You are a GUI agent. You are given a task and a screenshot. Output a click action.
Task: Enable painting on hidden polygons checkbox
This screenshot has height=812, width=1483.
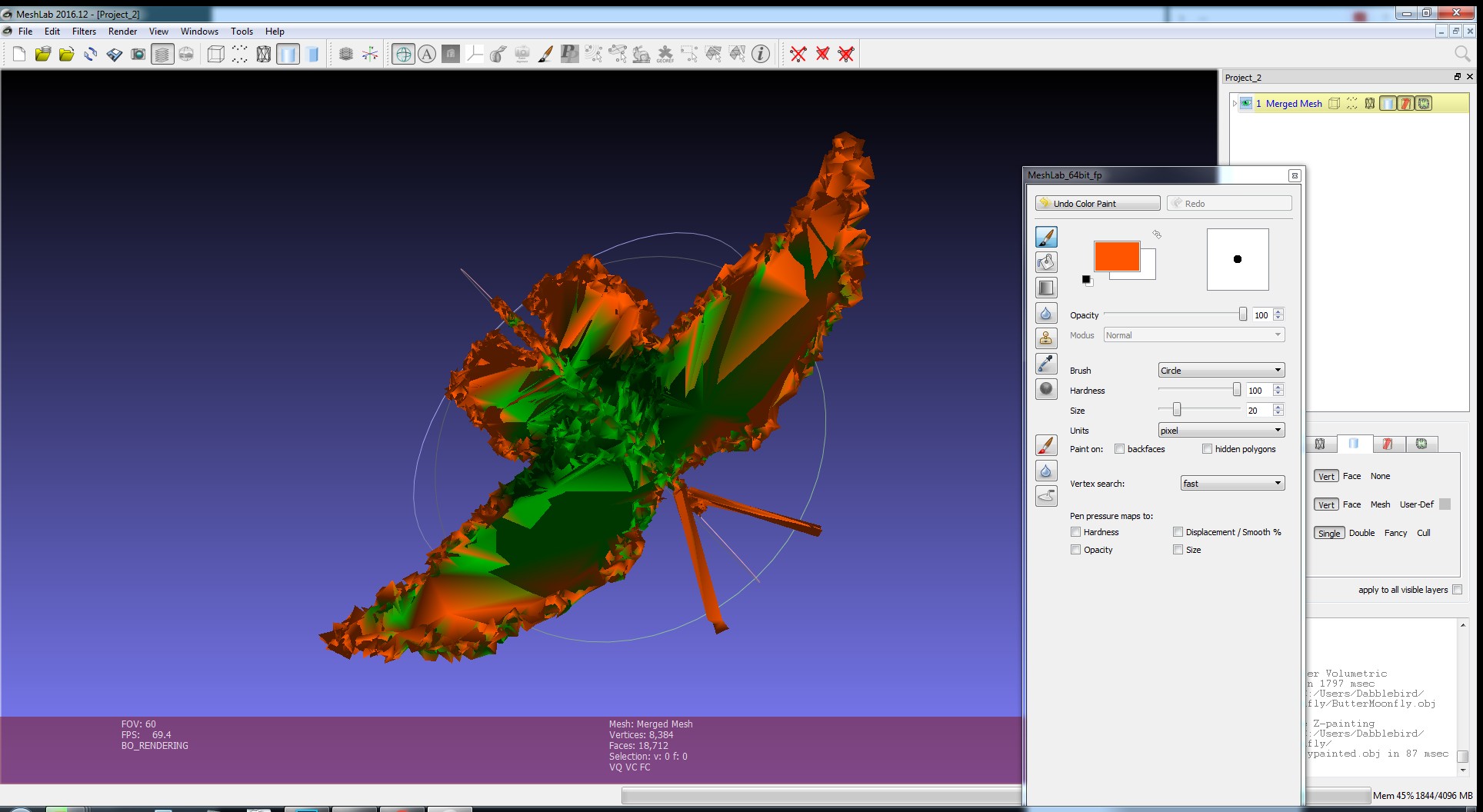(x=1208, y=449)
